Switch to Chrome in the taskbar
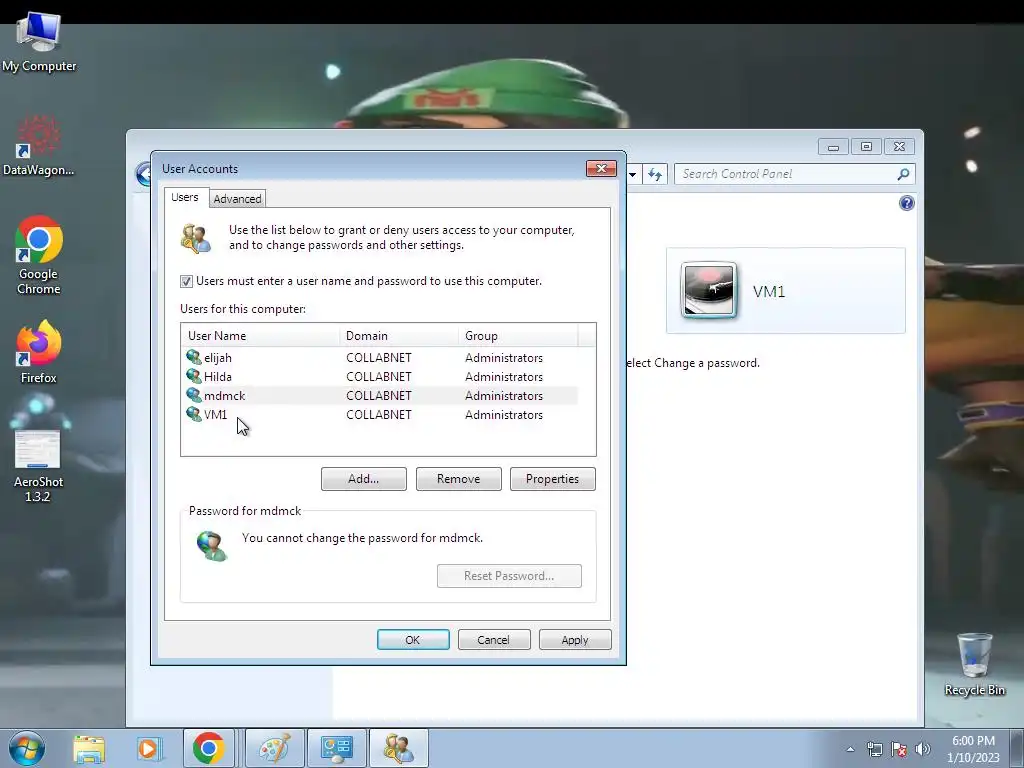This screenshot has height=768, width=1024. tap(208, 748)
